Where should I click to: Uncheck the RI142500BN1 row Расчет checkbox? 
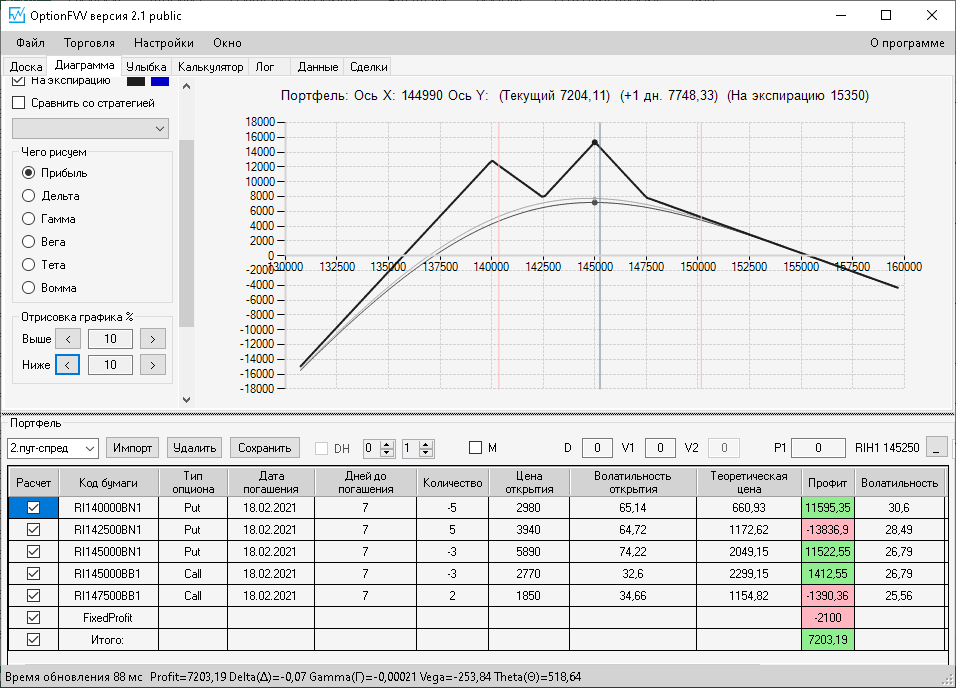[x=34, y=529]
